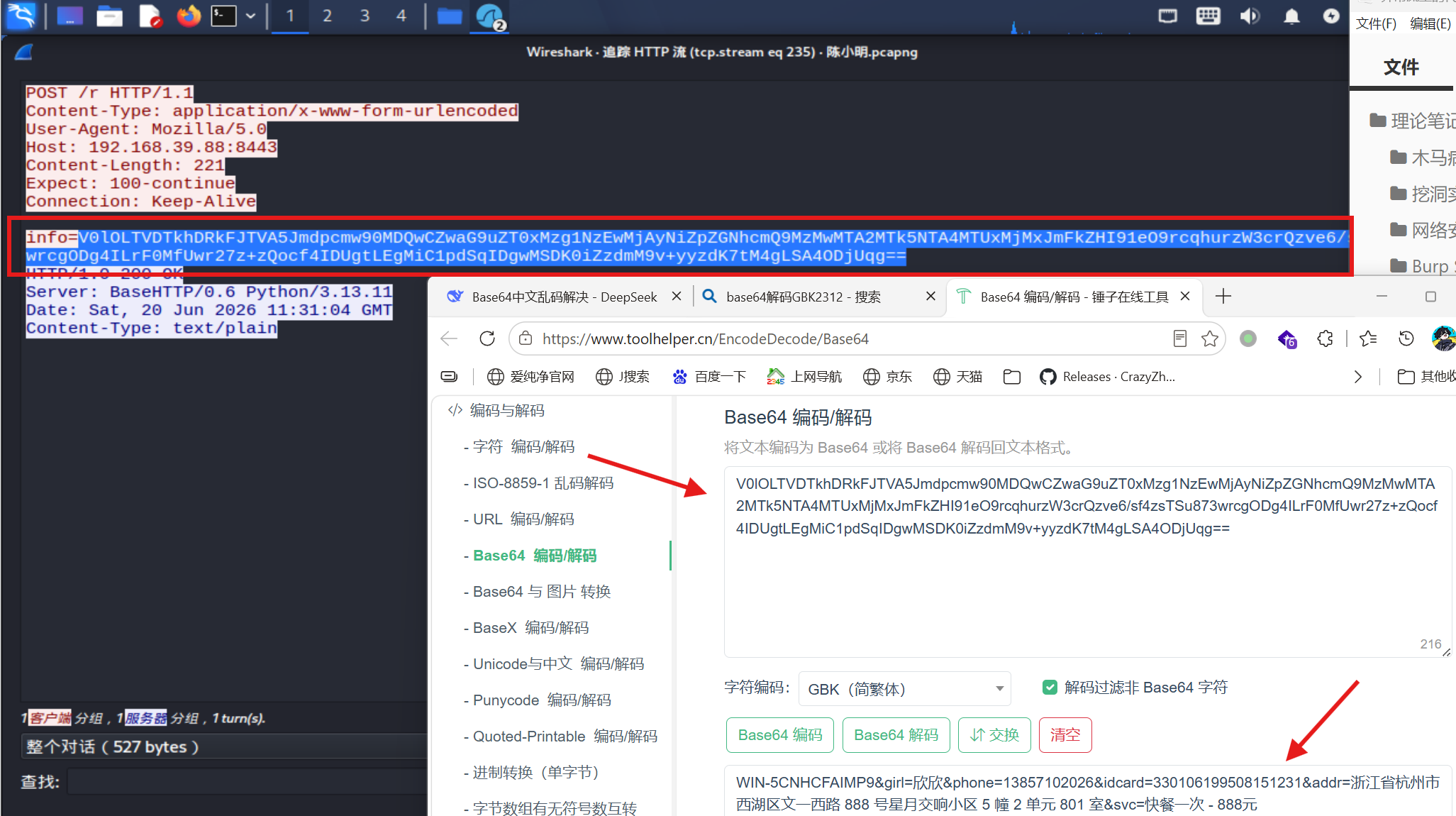Click the Base64 编码 button
The height and width of the screenshot is (816, 1456).
pos(780,735)
